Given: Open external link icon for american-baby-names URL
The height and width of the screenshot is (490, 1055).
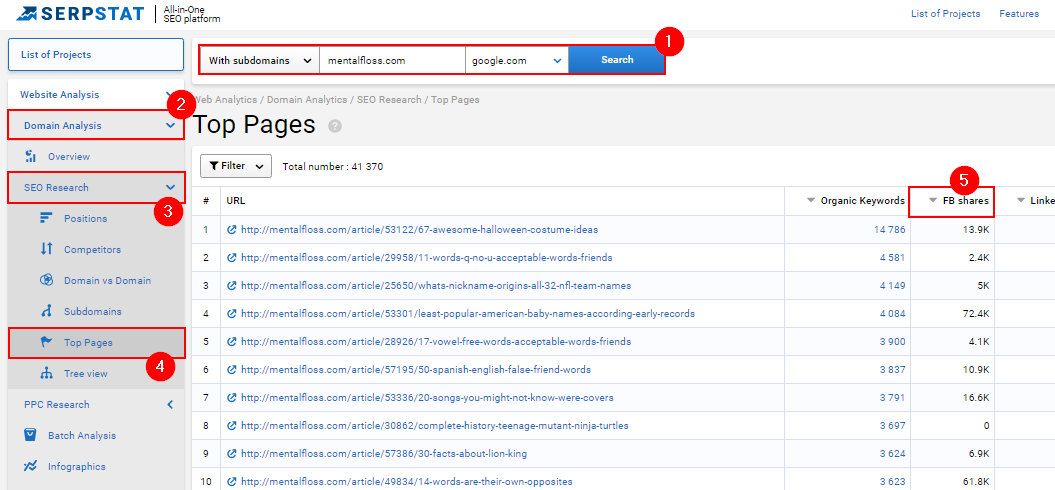Looking at the screenshot, I should click(x=232, y=314).
